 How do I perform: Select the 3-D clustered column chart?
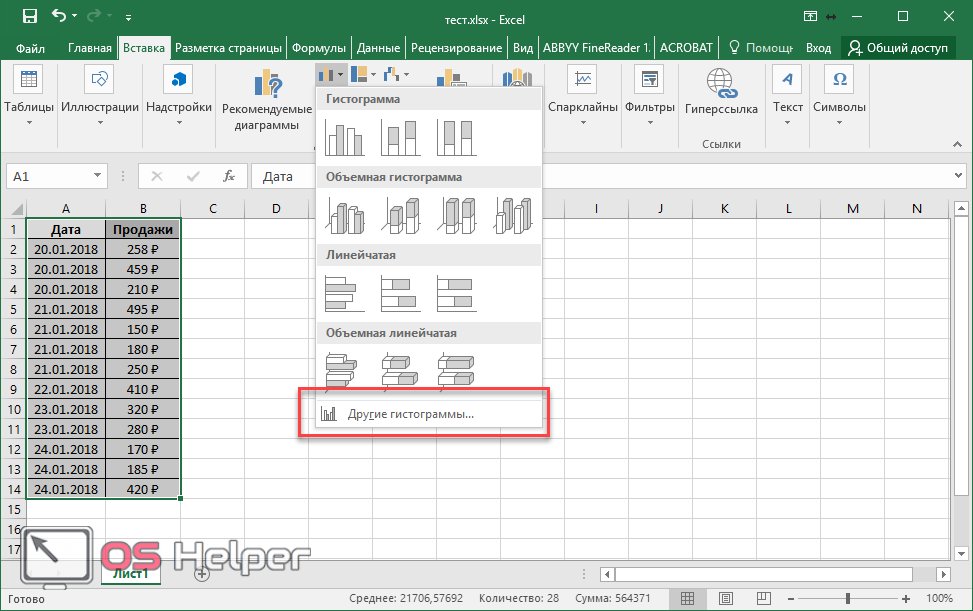[x=345, y=214]
